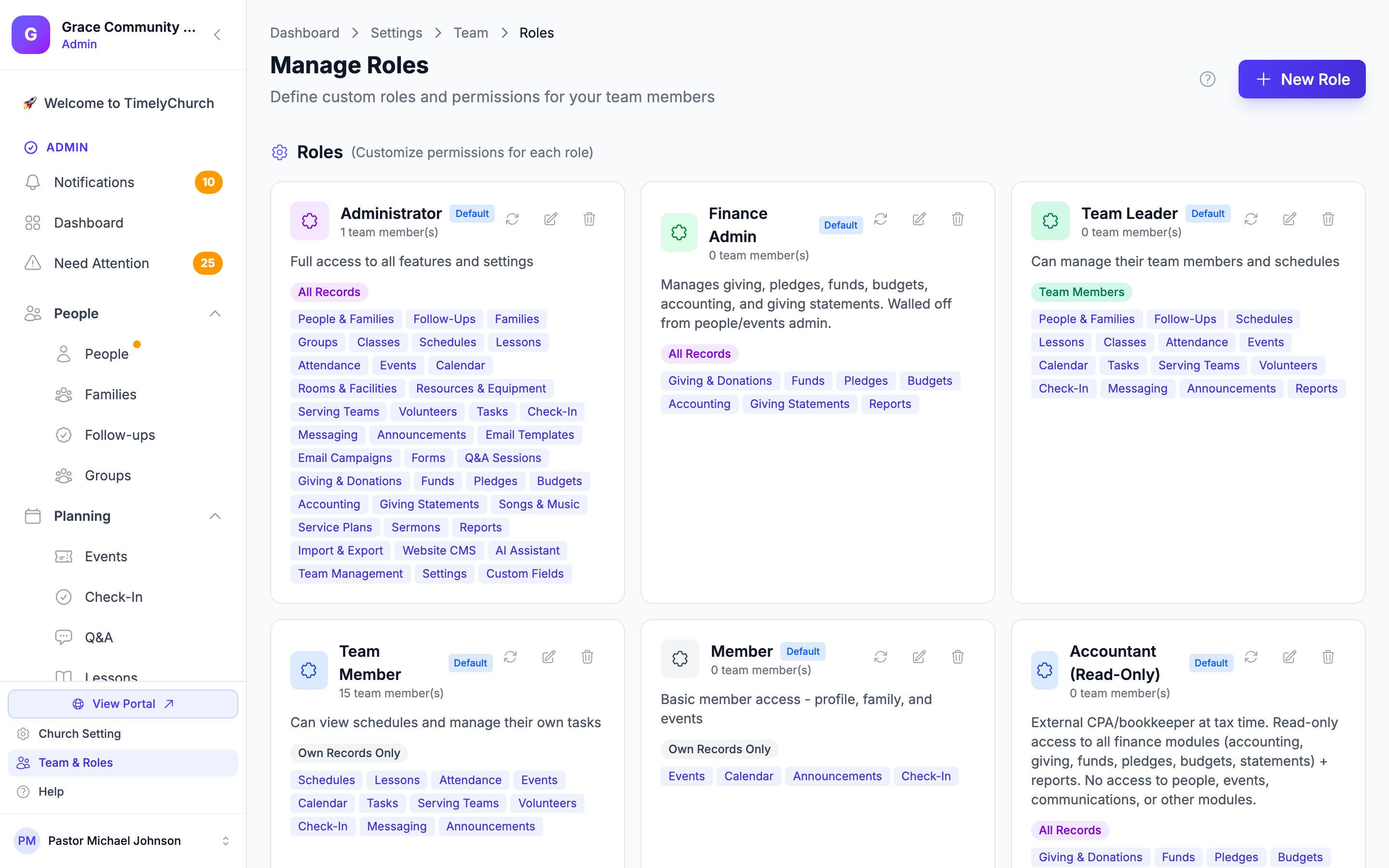Open Notifications in the sidebar
The height and width of the screenshot is (868, 1389).
point(123,182)
